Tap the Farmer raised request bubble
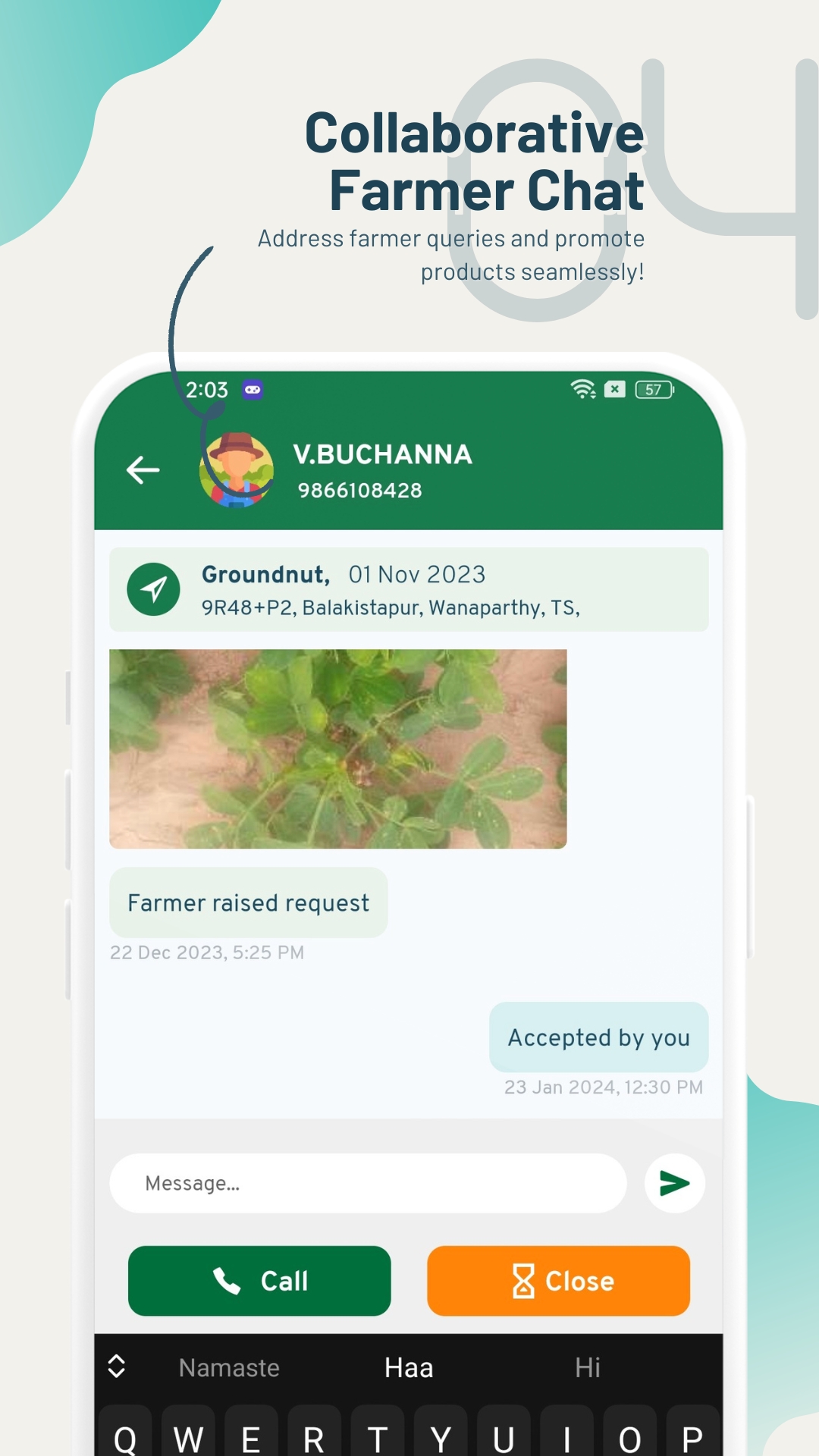The width and height of the screenshot is (819, 1456). [x=249, y=902]
